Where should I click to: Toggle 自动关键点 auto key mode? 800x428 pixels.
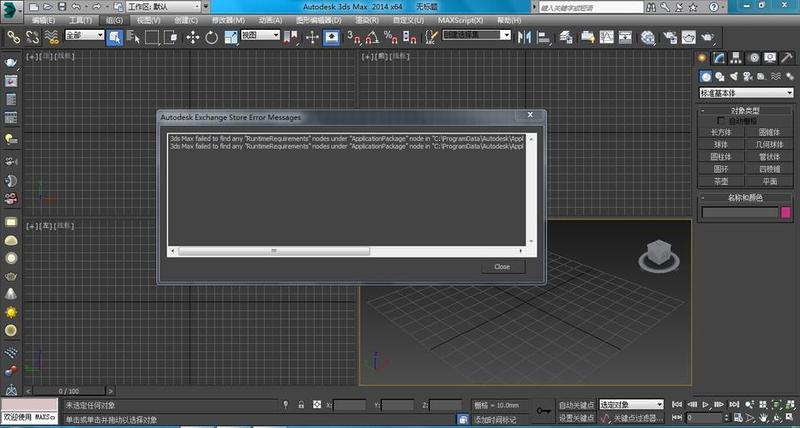click(577, 405)
